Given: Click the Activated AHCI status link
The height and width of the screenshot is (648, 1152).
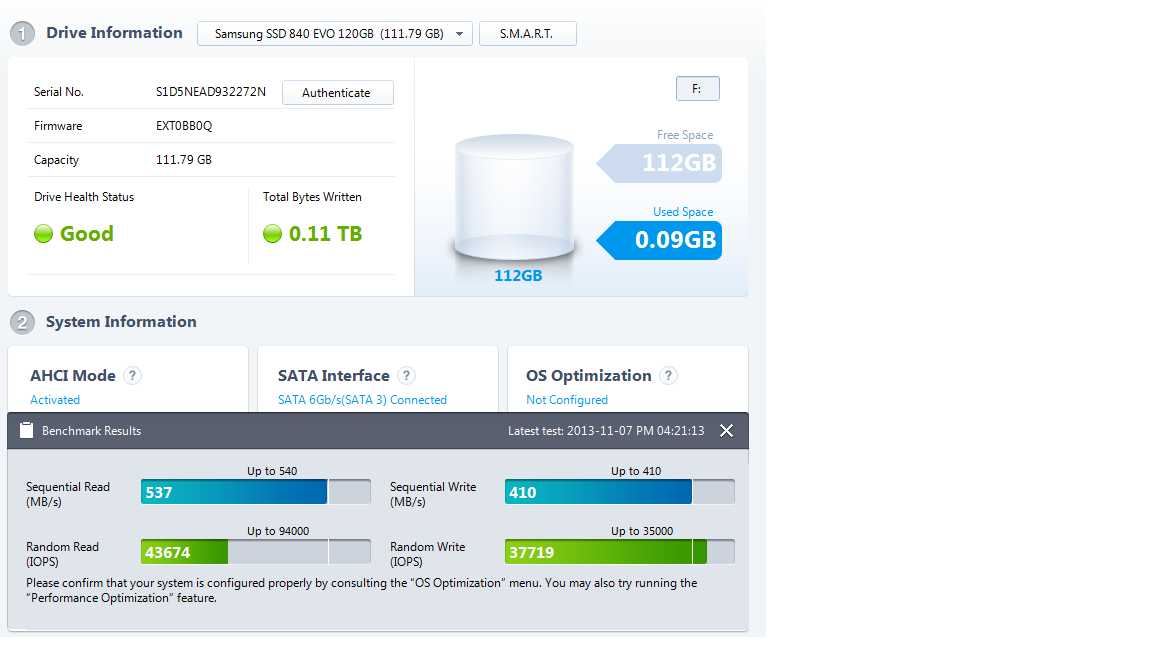Looking at the screenshot, I should click(55, 400).
